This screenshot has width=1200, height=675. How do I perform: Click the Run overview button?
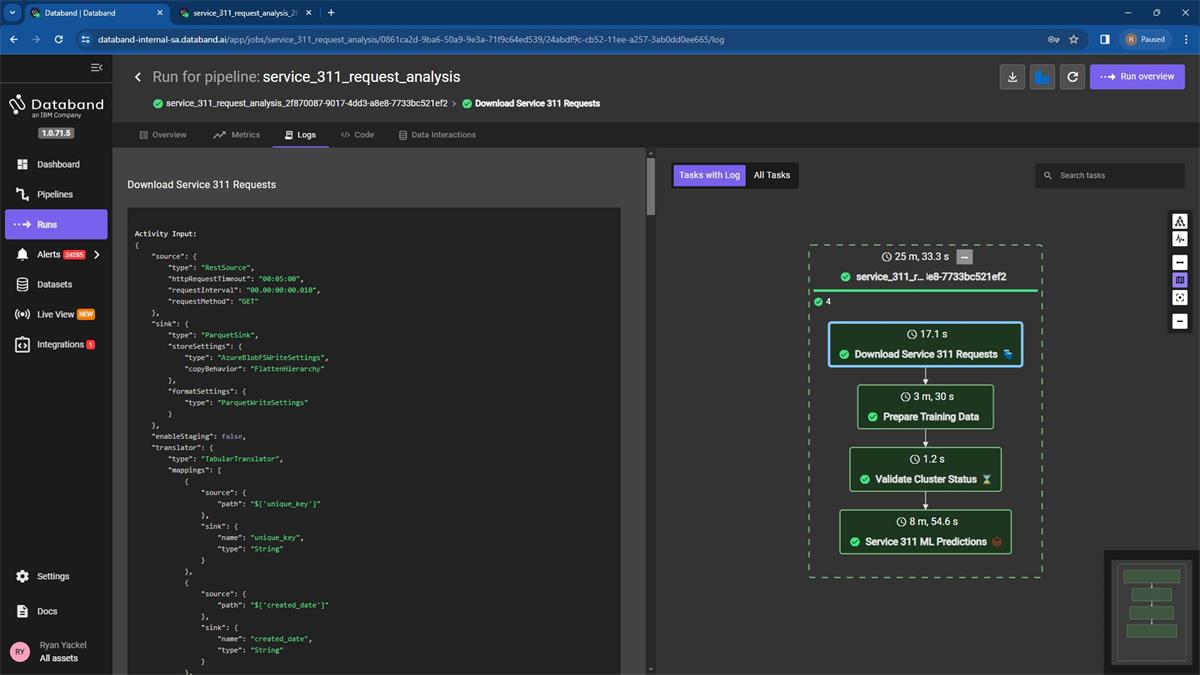1137,76
